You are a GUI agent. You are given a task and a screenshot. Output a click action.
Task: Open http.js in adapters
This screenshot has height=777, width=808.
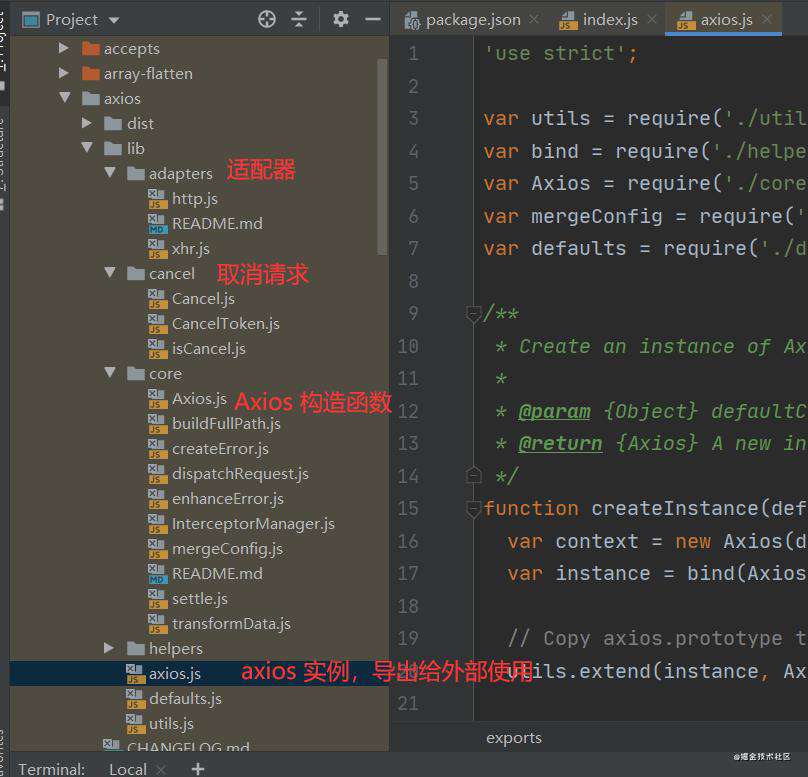194,199
